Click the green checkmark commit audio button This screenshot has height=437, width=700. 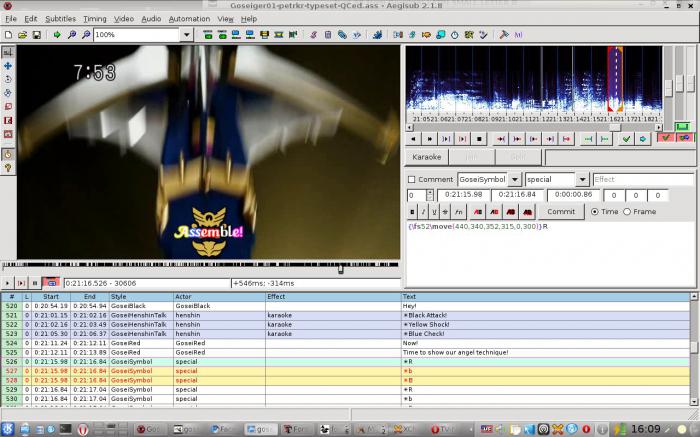pos(626,139)
